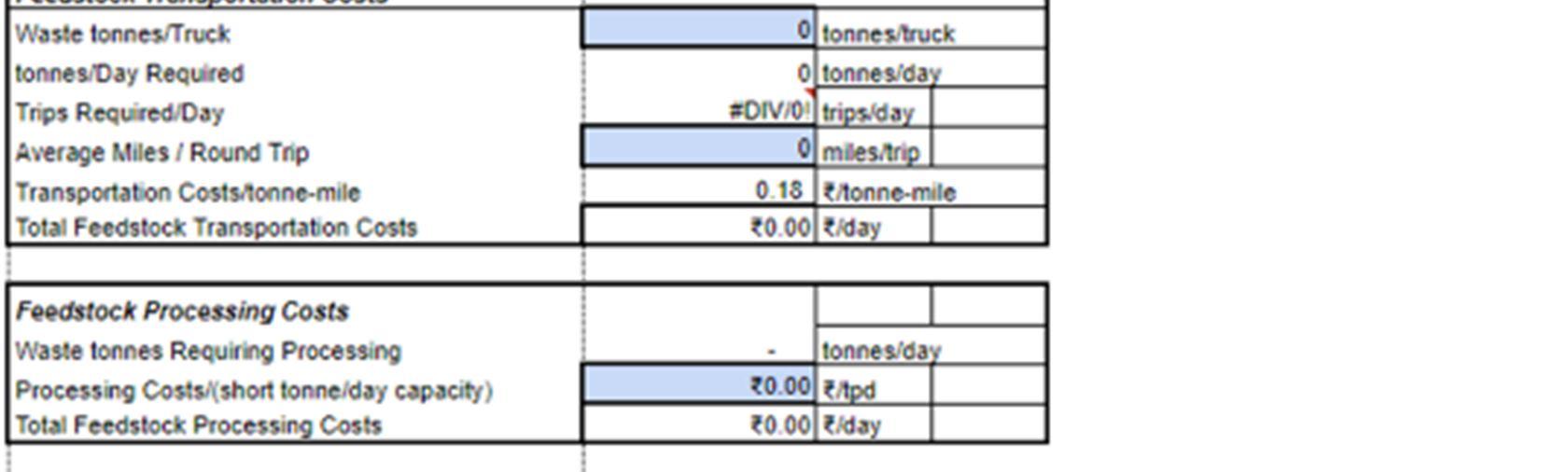Click the trips/day unit cell
The width and height of the screenshot is (1568, 472).
(874, 108)
